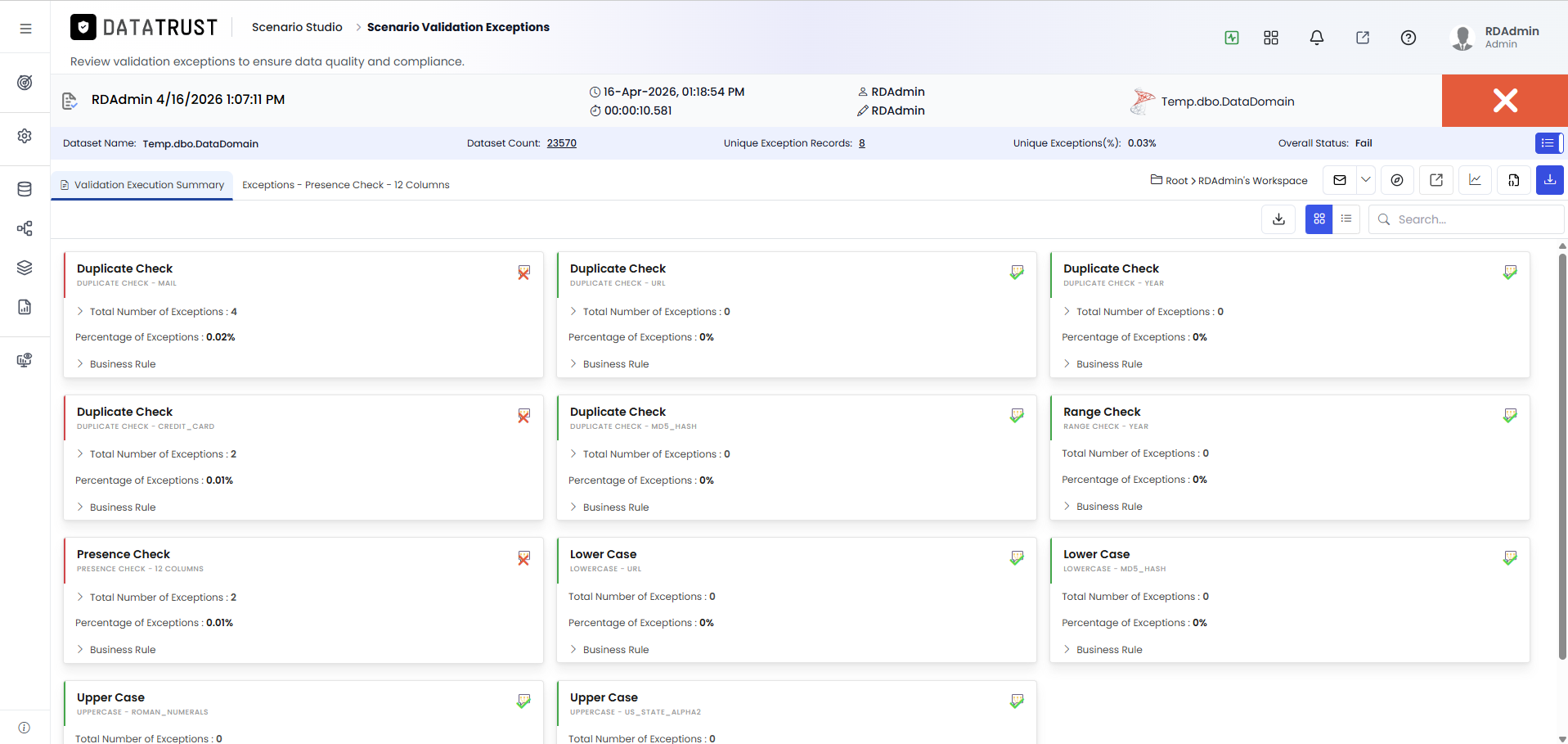The image size is (1568, 744).
Task: Open the line chart toolbar icon
Action: point(1475,180)
